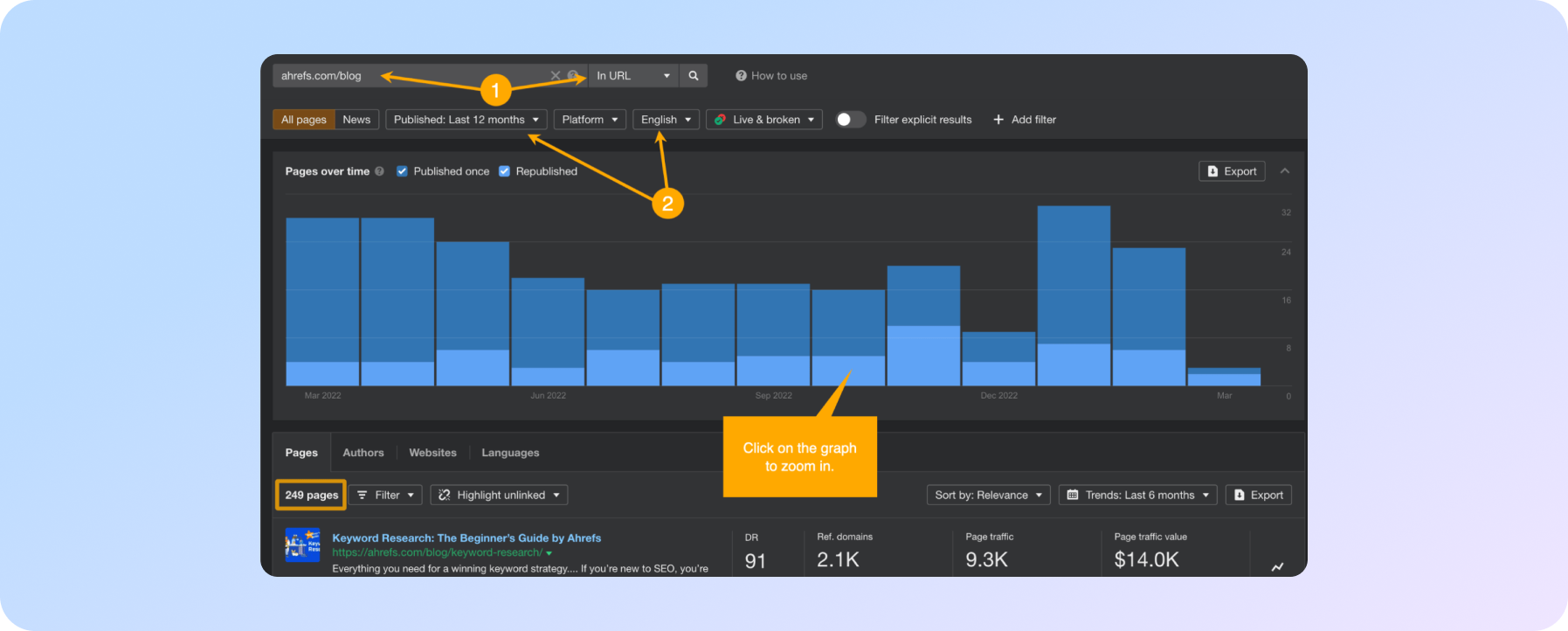Expand the keyword-research URL arrow
Viewport: 1568px width, 631px height.
click(x=549, y=553)
